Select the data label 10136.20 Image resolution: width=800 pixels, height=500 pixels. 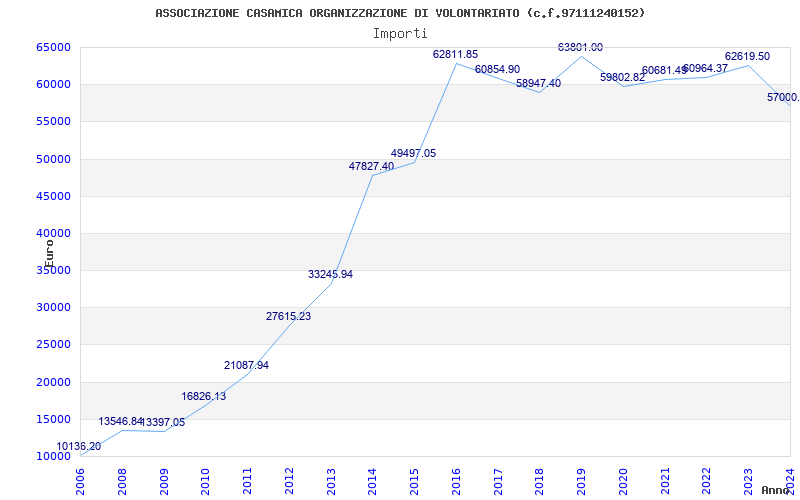[x=79, y=446]
